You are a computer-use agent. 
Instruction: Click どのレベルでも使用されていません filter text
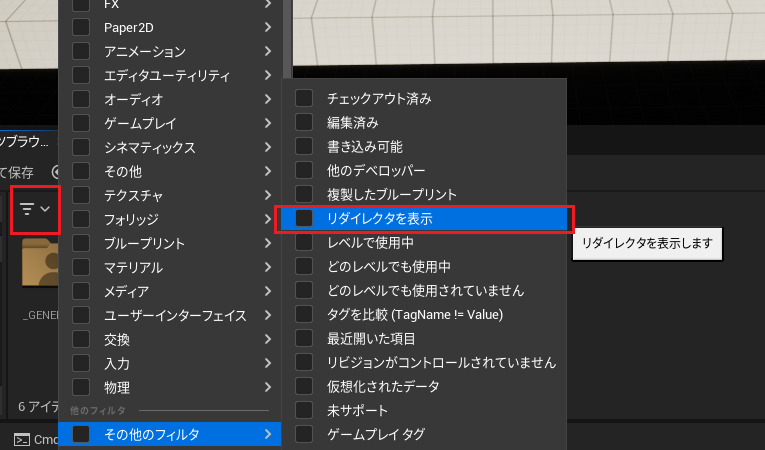[425, 291]
